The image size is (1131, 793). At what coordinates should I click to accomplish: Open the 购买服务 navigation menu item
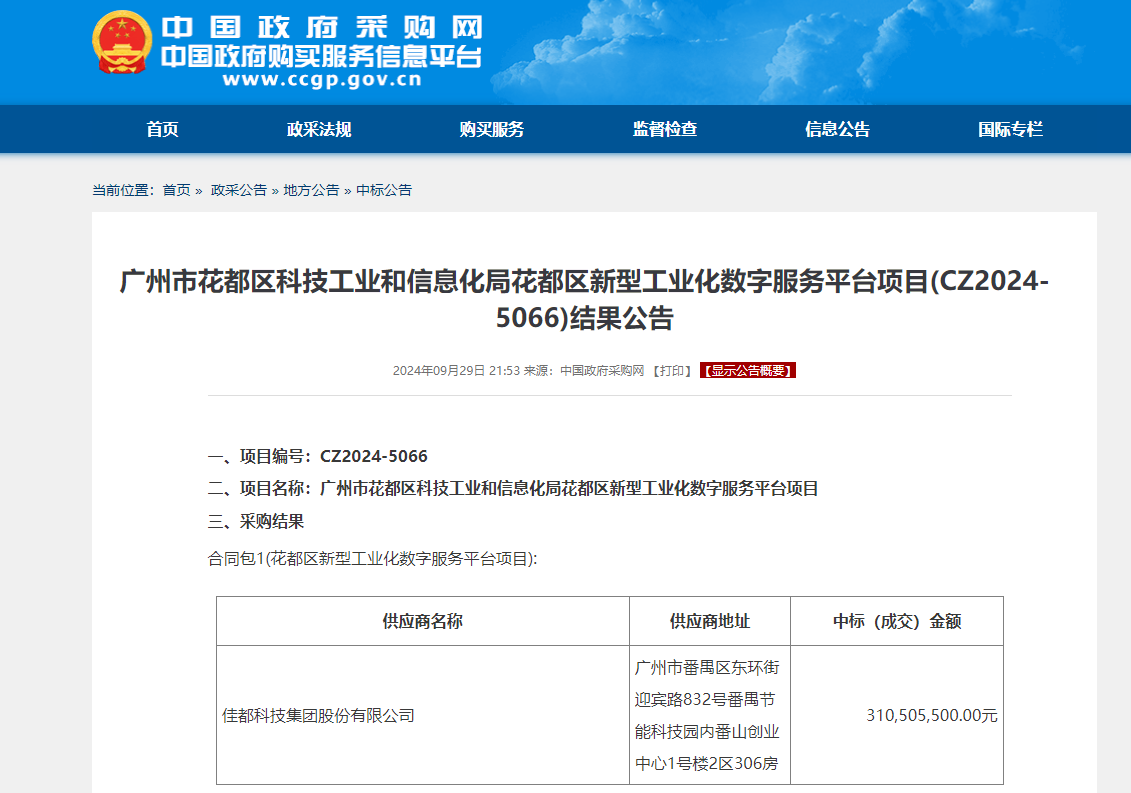click(x=491, y=128)
